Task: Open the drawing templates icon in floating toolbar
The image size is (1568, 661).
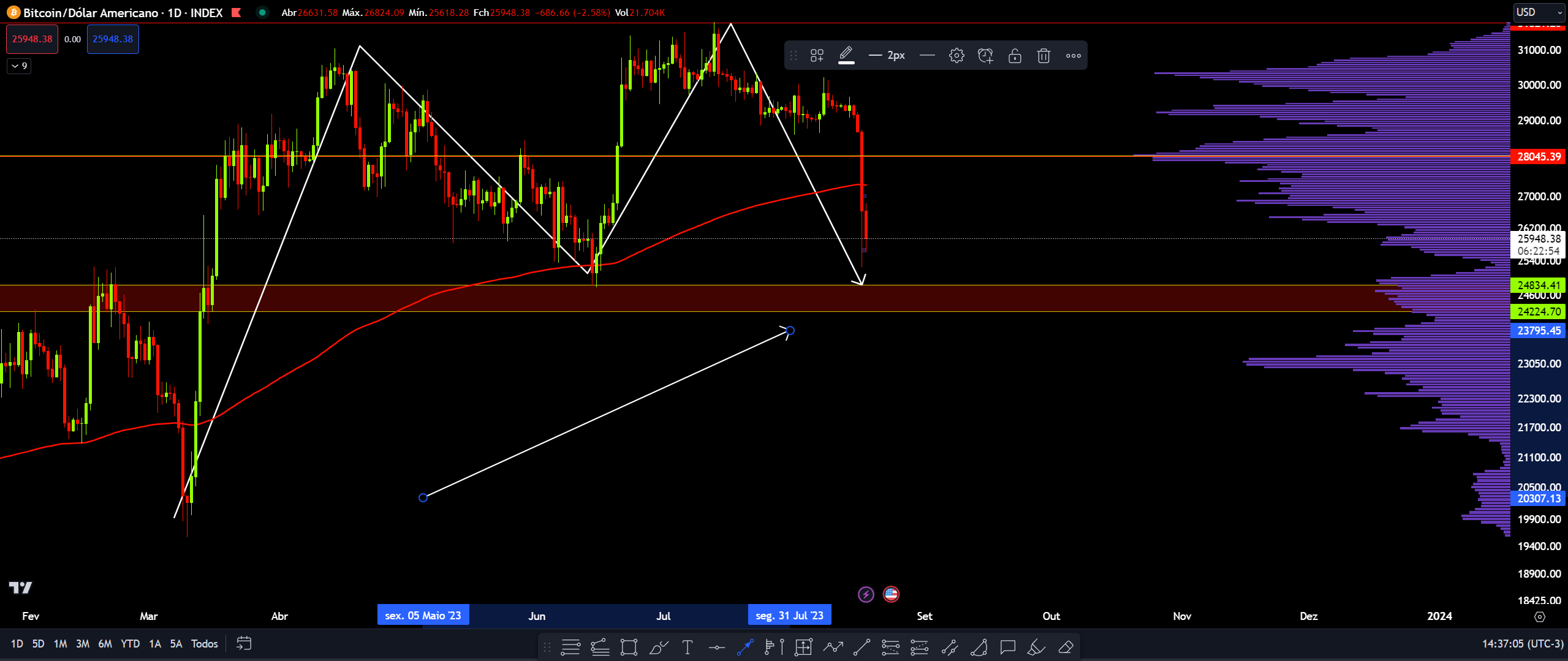Action: pyautogui.click(x=817, y=56)
